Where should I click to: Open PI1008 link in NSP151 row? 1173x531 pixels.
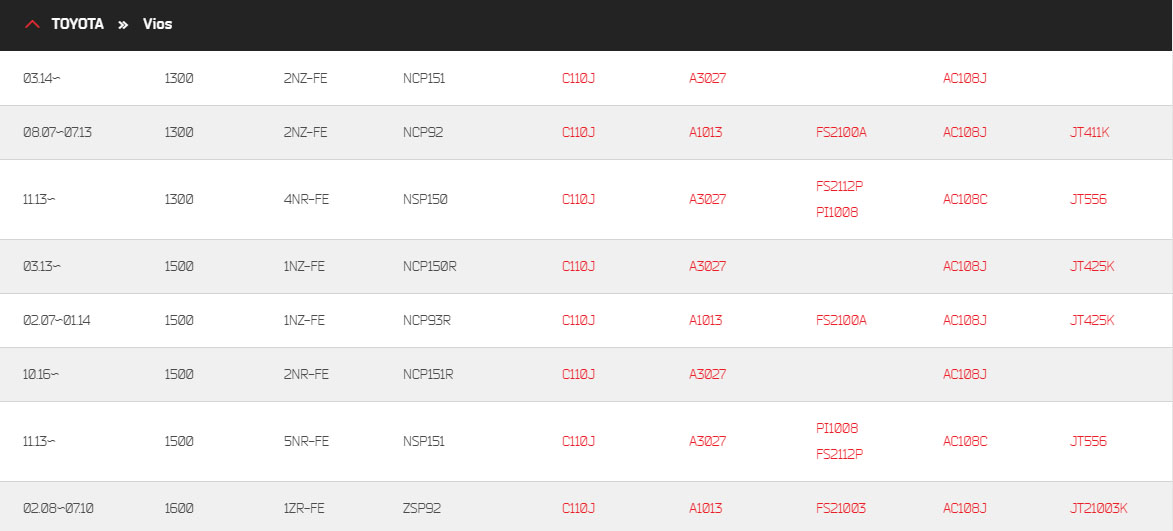click(x=837, y=429)
